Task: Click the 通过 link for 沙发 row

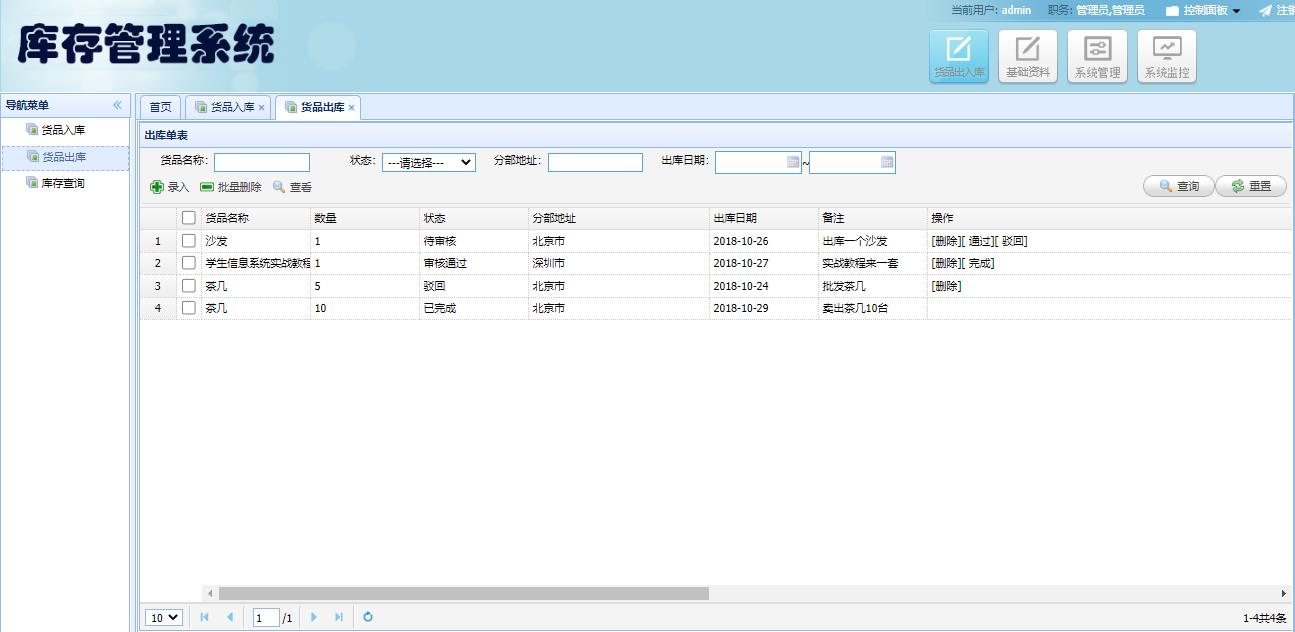Action: click(980, 241)
